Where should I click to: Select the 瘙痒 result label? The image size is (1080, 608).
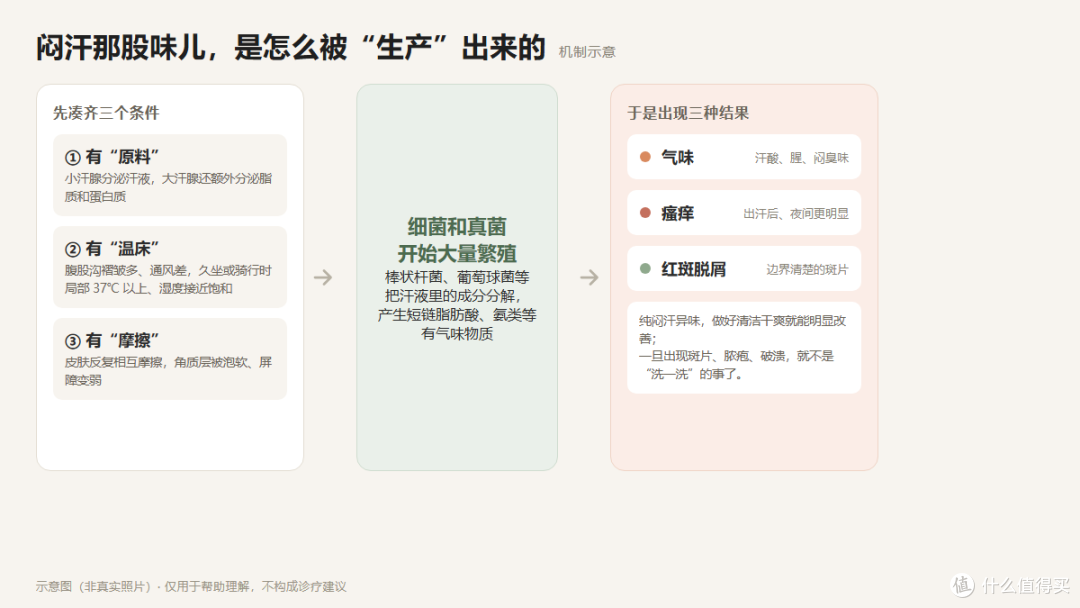click(678, 213)
